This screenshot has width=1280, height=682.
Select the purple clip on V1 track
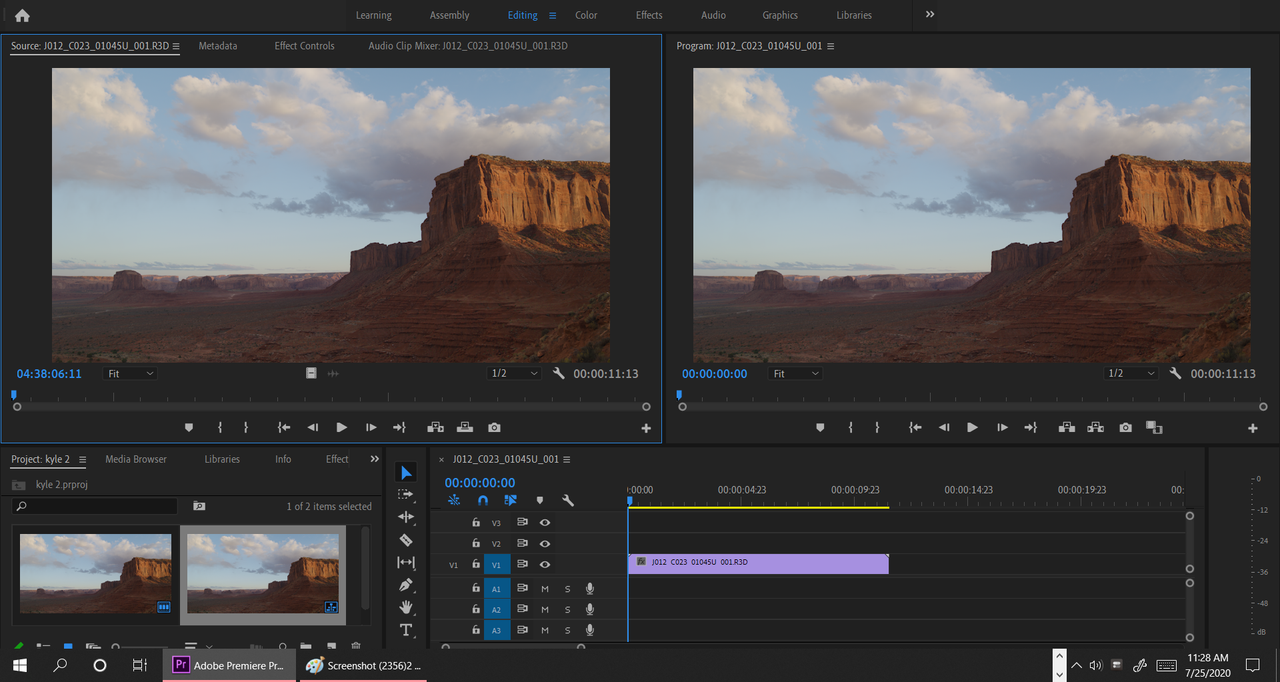point(758,563)
